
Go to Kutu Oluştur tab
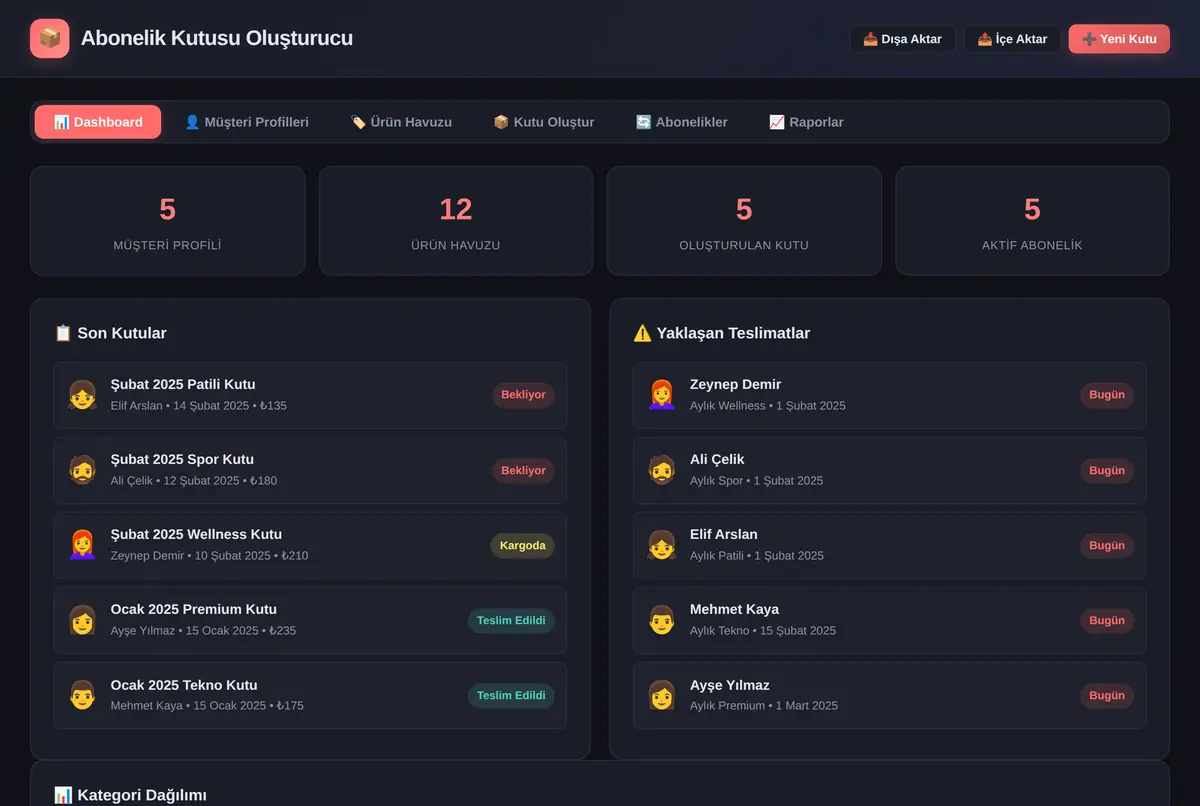pos(544,122)
